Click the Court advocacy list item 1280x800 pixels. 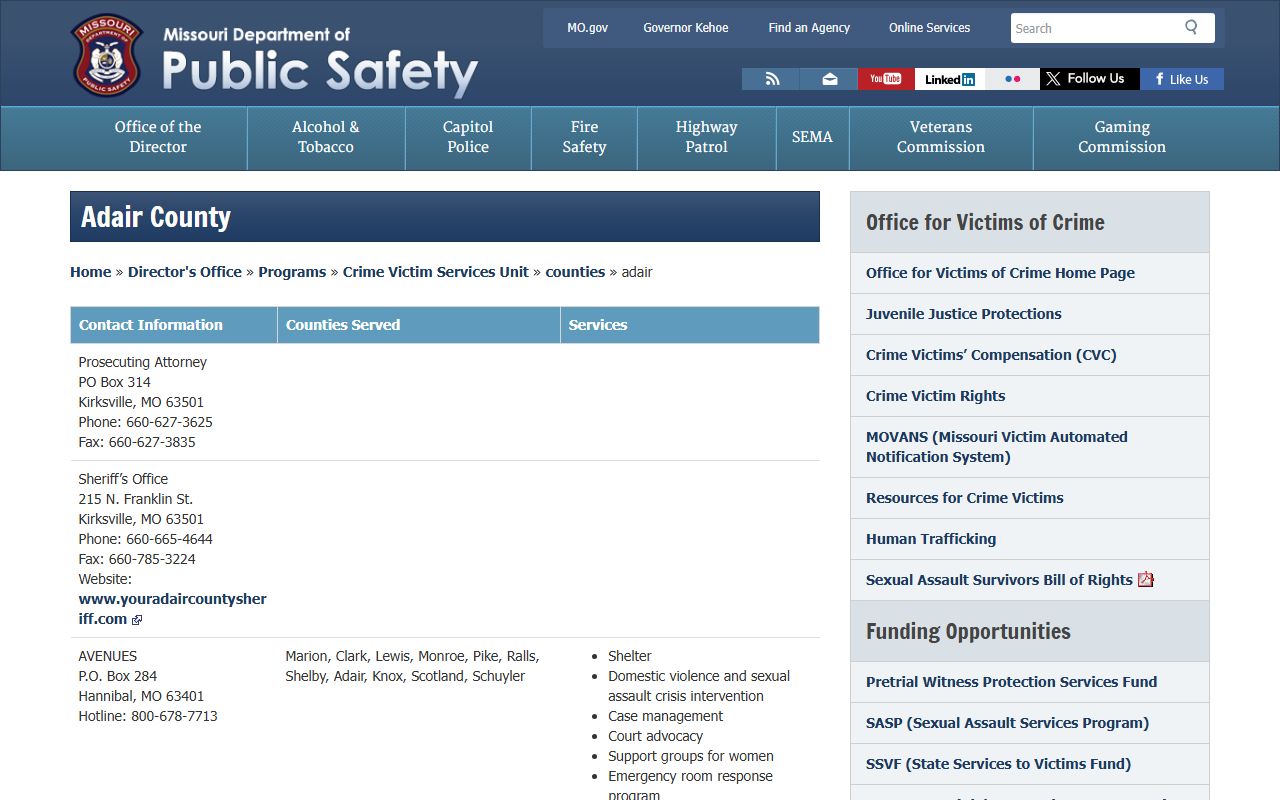[655, 736]
